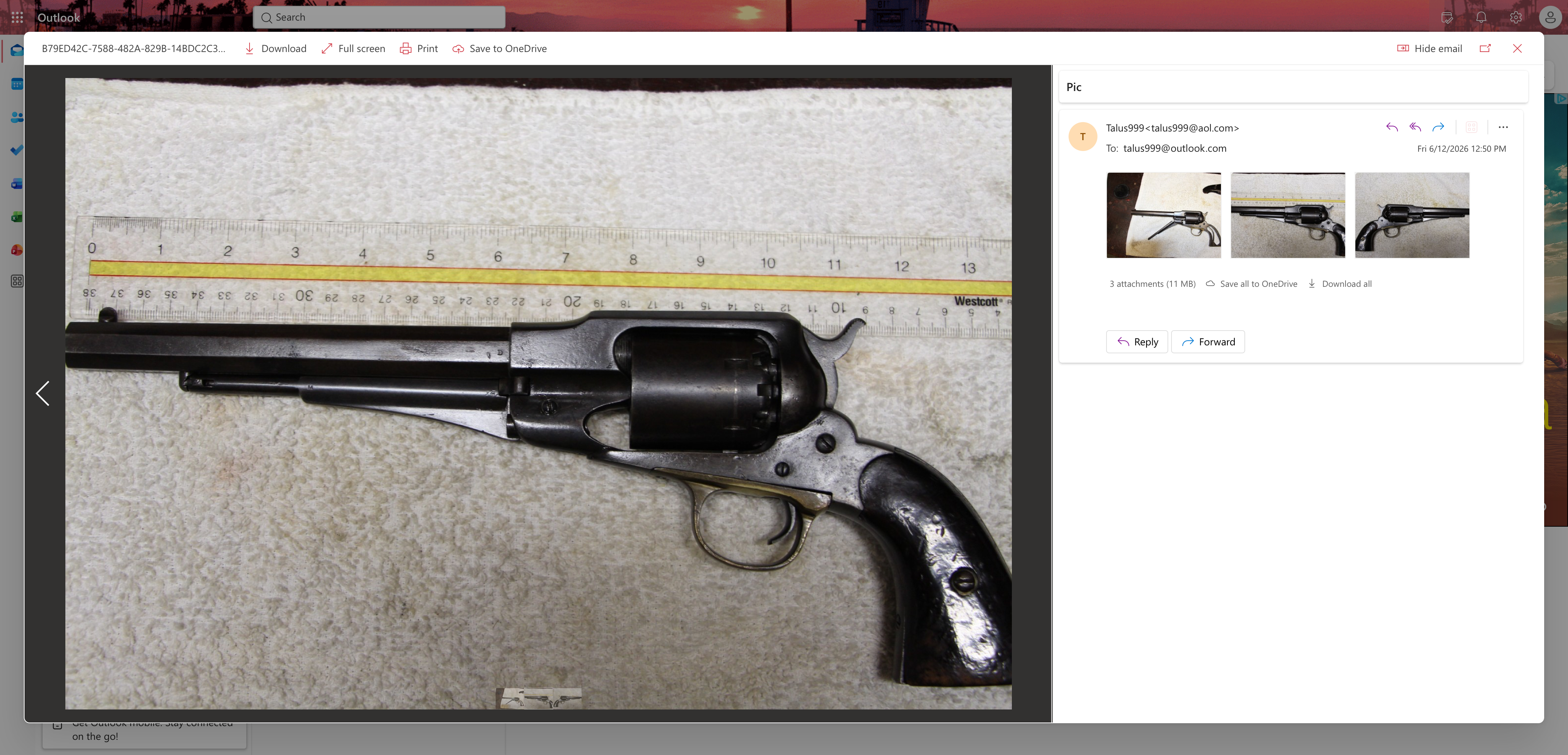Image resolution: width=1568 pixels, height=755 pixels.
Task: Open the app launcher waffle icon
Action: tap(17, 18)
